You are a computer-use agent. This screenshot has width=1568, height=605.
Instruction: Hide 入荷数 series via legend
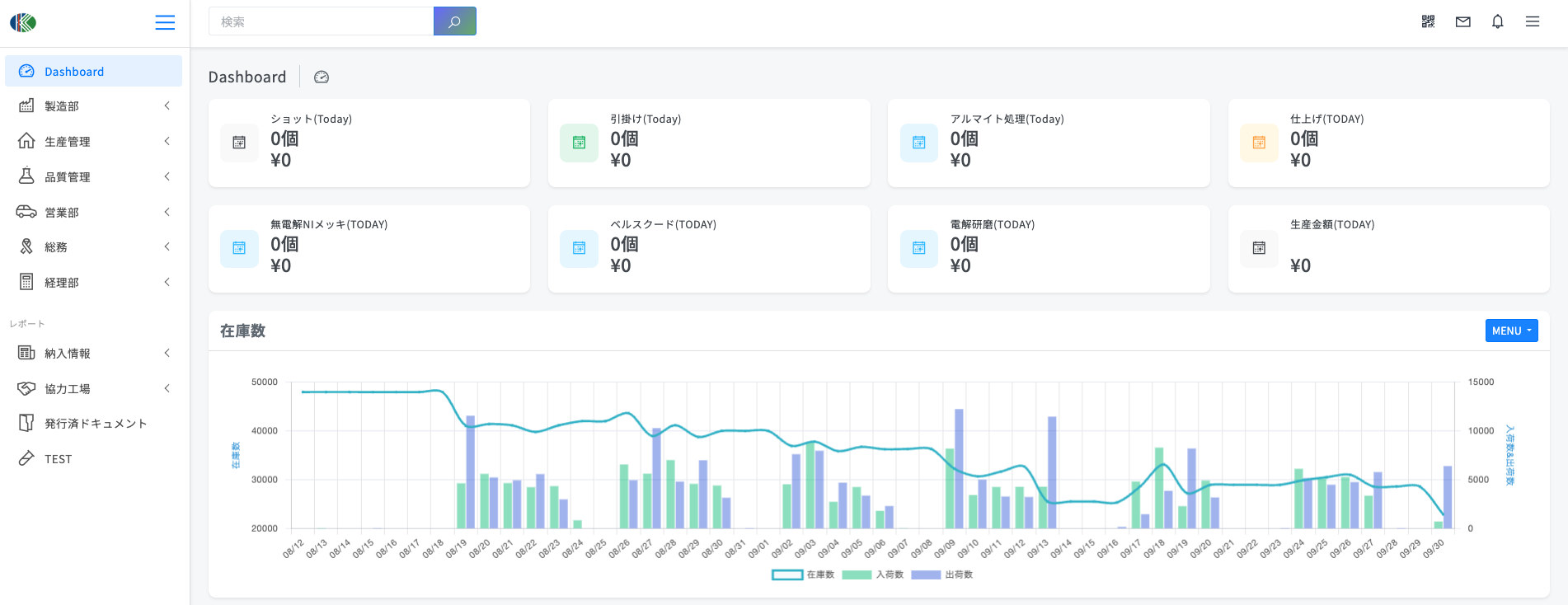pos(857,575)
